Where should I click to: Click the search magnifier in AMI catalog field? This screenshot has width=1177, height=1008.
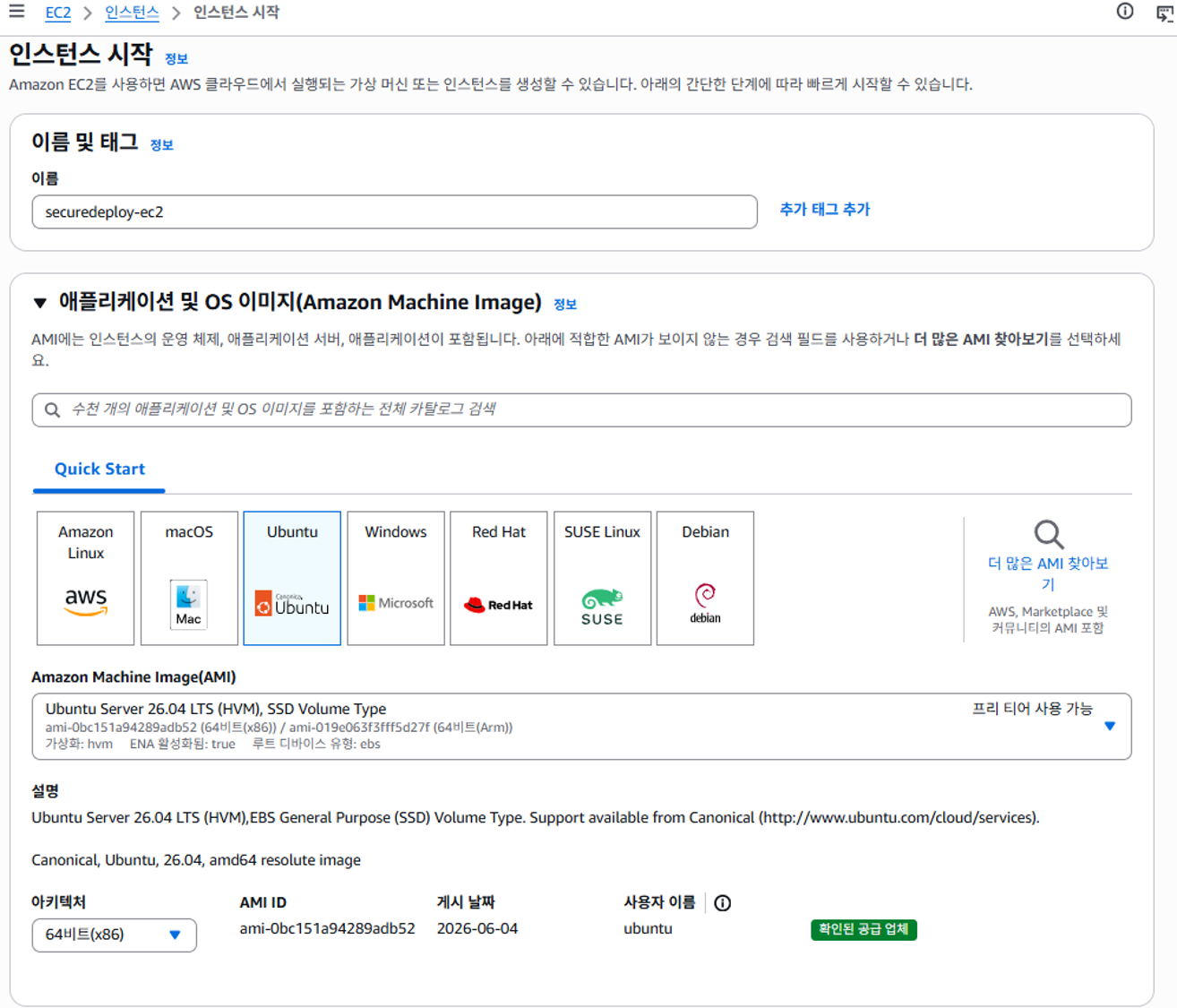[x=53, y=410]
